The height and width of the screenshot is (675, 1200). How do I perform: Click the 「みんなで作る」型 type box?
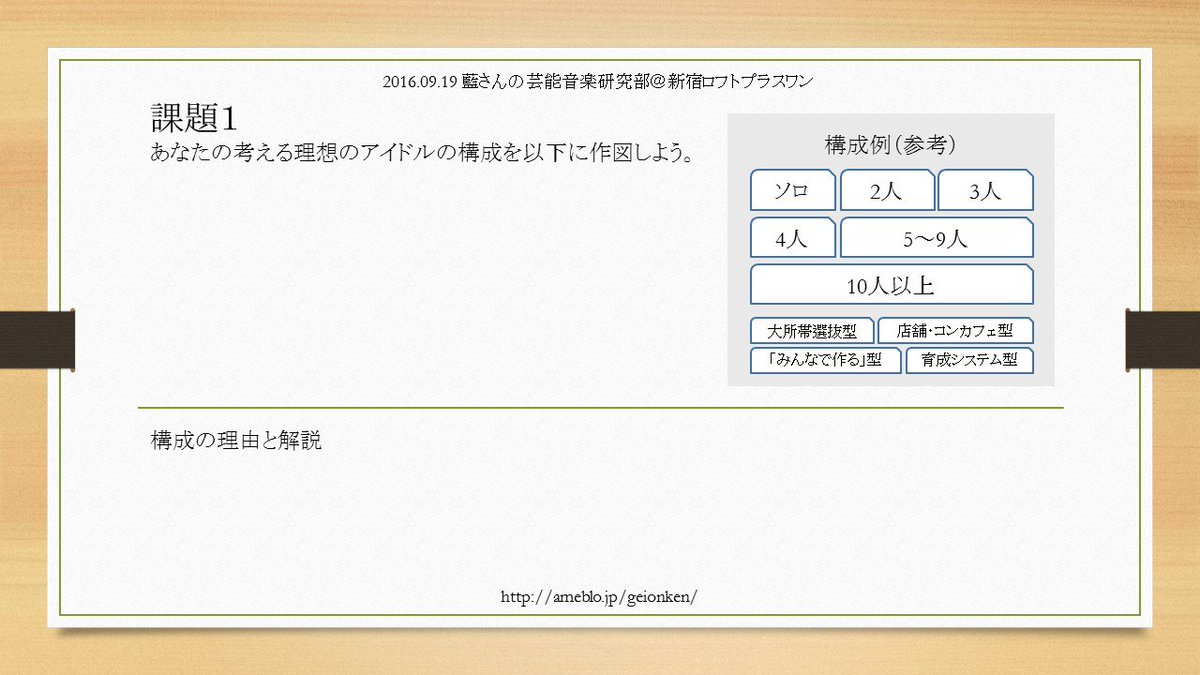826,361
